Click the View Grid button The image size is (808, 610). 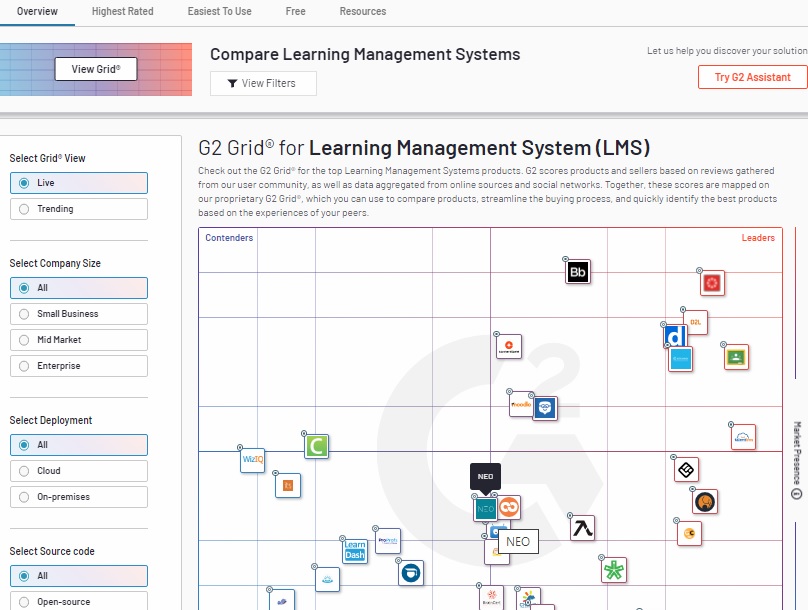pyautogui.click(x=96, y=69)
